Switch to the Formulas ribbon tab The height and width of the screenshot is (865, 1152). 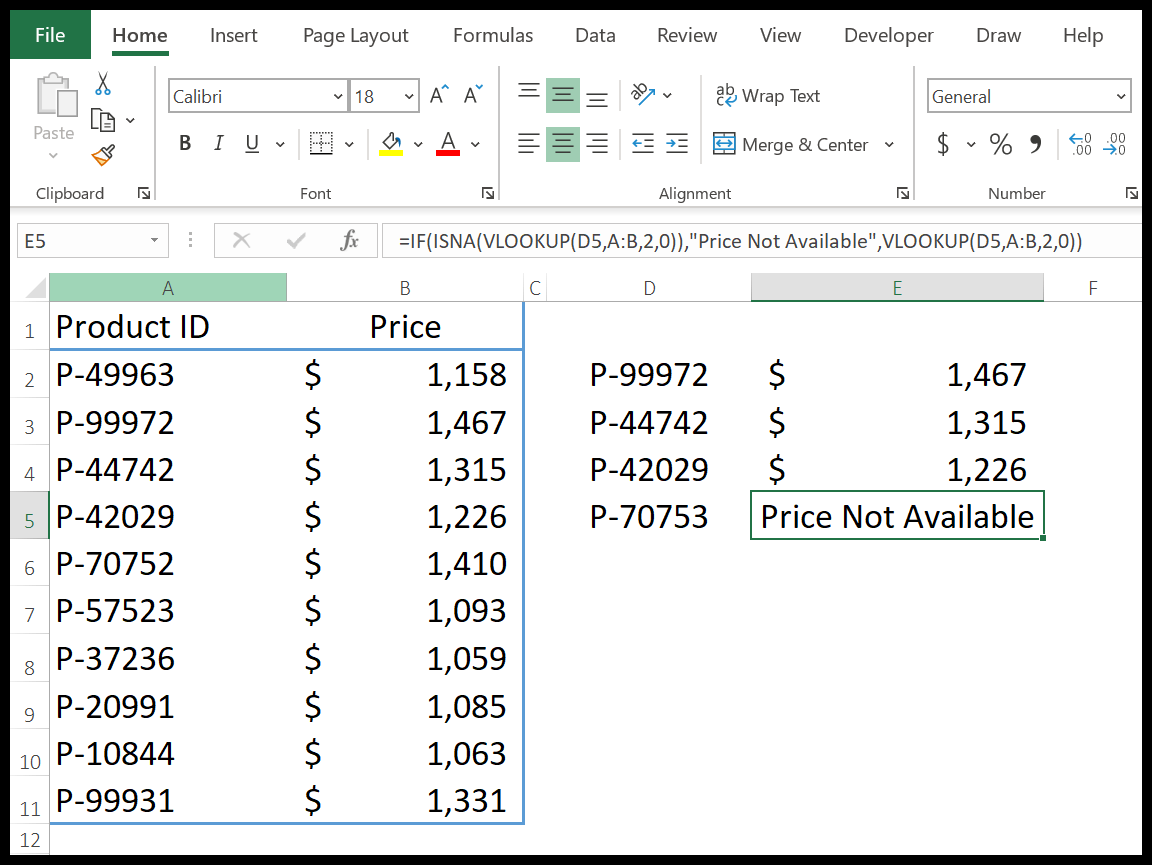click(492, 35)
